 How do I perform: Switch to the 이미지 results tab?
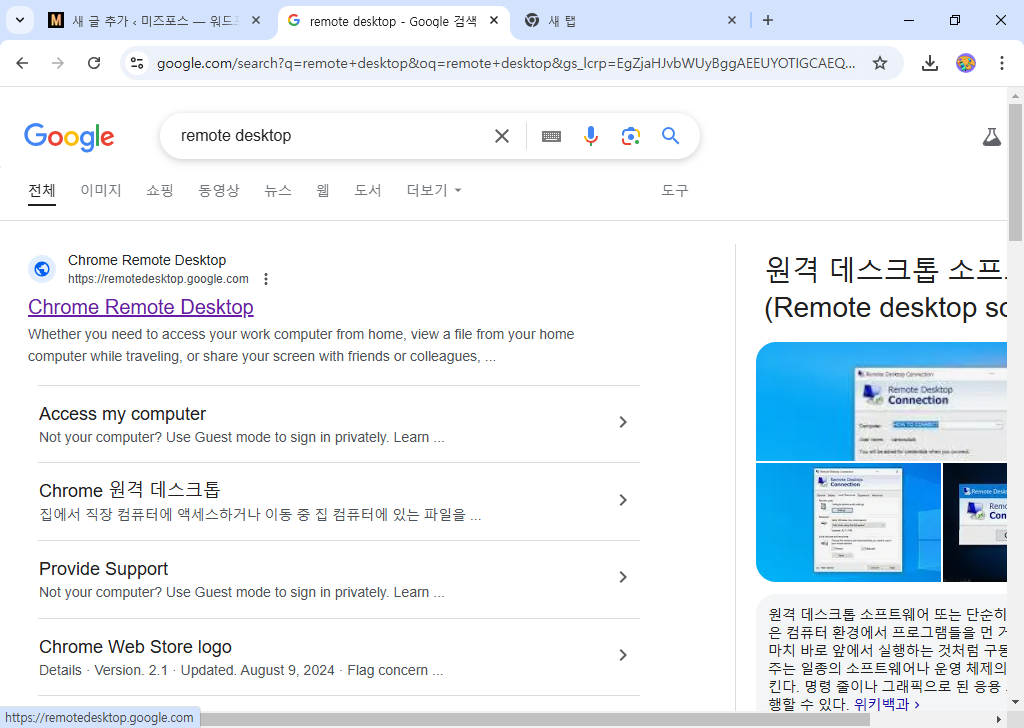[101, 190]
